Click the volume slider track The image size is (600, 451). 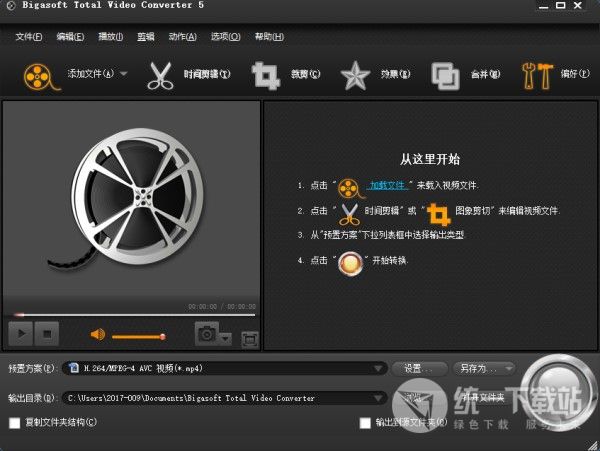[x=137, y=336]
